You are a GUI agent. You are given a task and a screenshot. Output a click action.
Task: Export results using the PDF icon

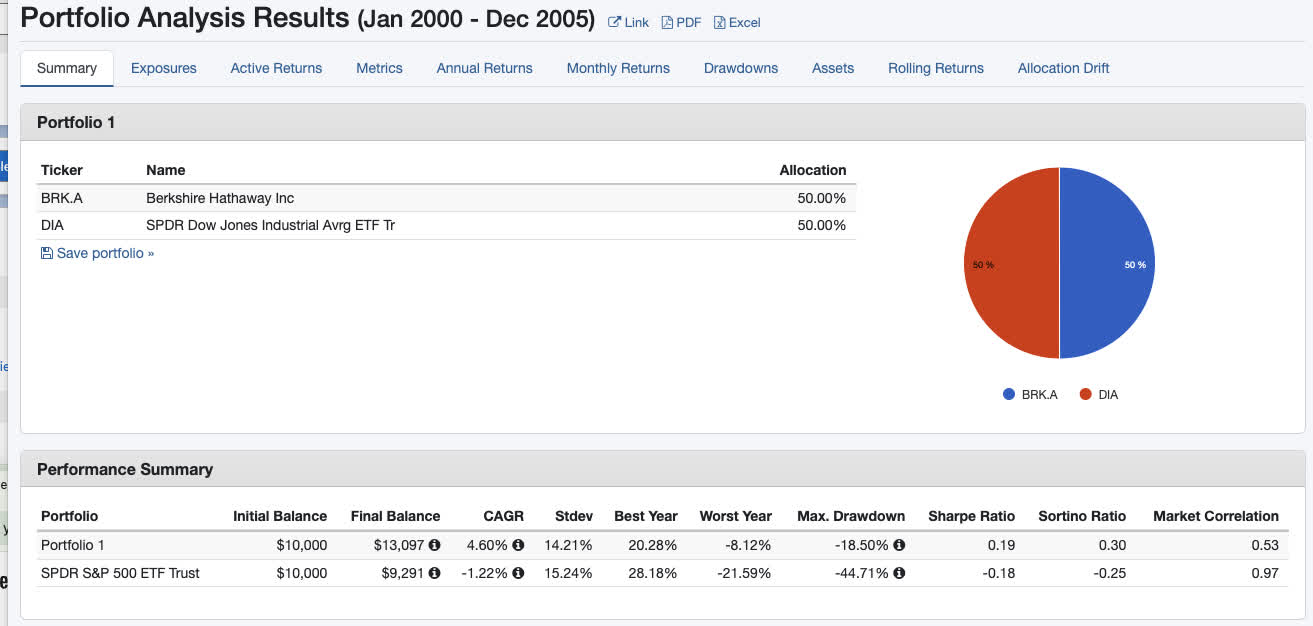click(667, 23)
